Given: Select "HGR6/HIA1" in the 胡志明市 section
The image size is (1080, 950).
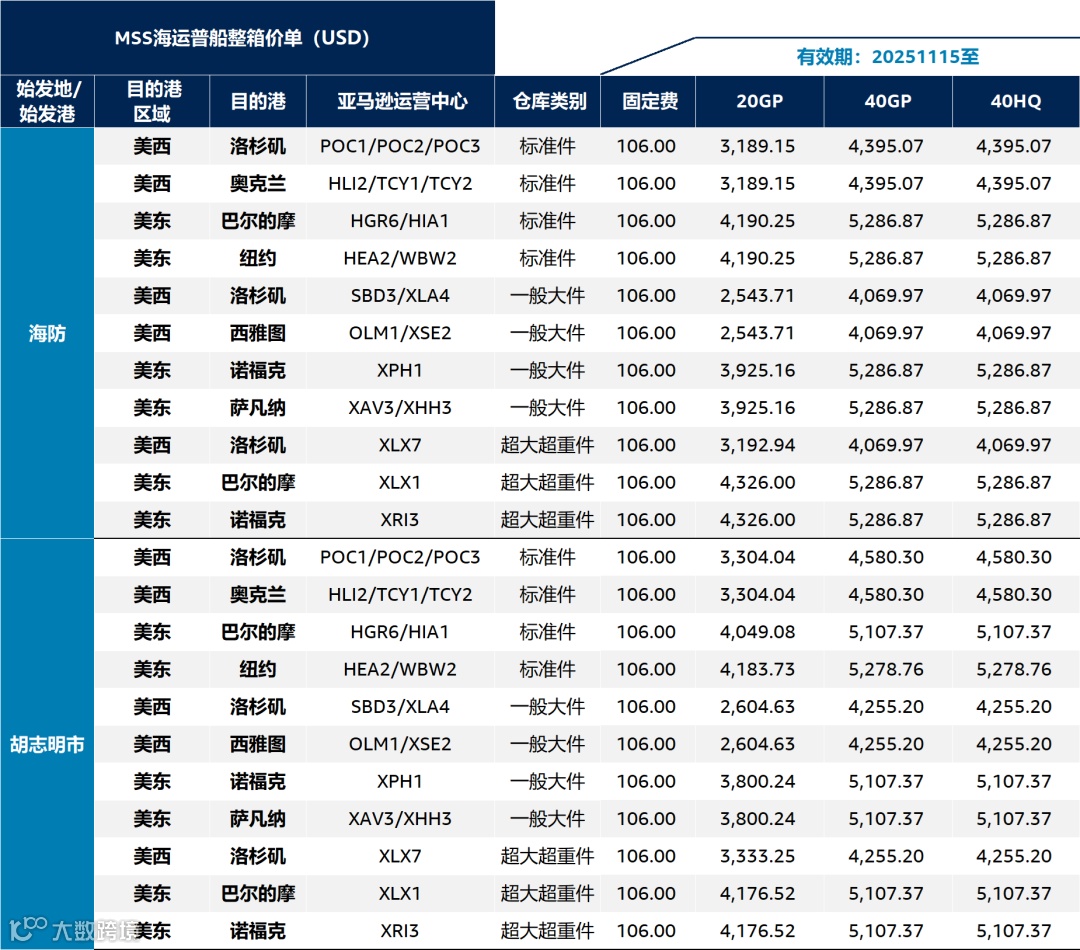Looking at the screenshot, I should click(399, 632).
